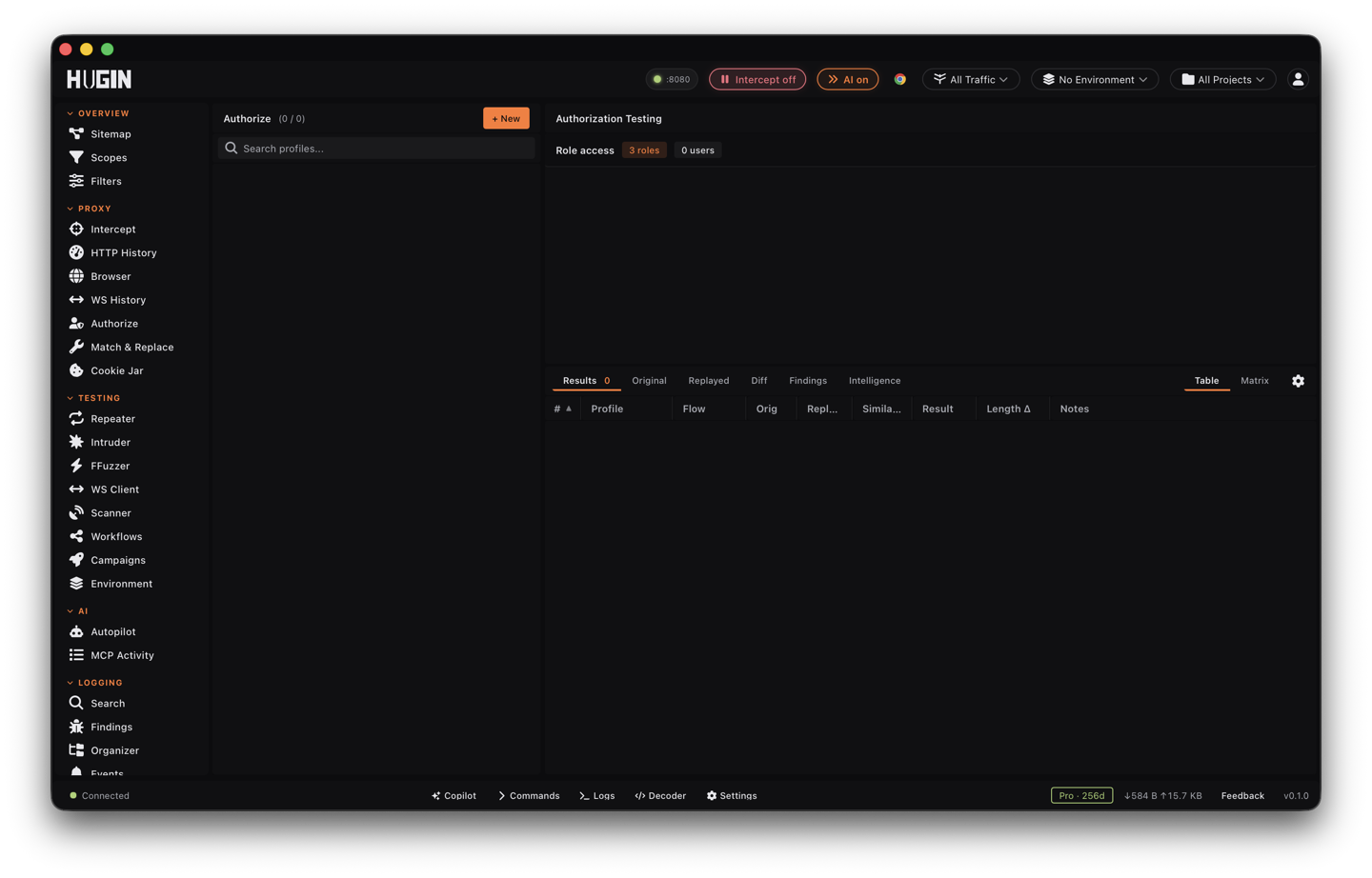Switch results view to Table
The image size is (1372, 878).
(x=1206, y=381)
